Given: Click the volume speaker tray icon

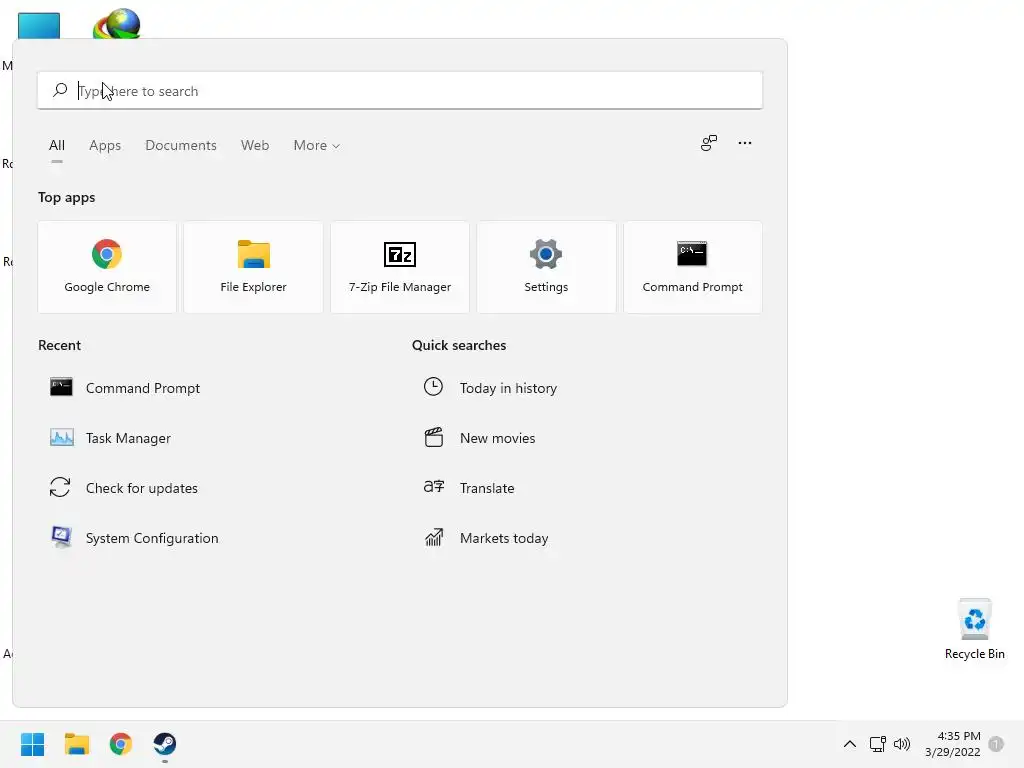Looking at the screenshot, I should (902, 744).
